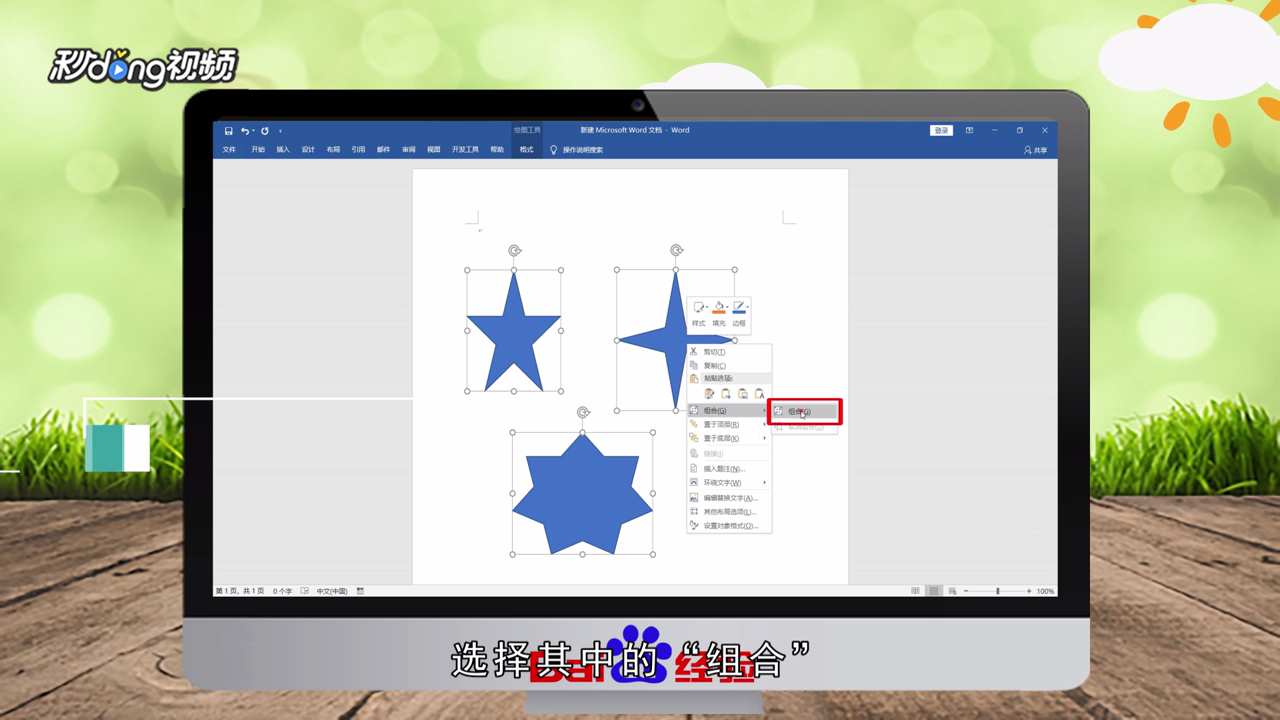Click the lightbulb tell-me icon

click(553, 150)
